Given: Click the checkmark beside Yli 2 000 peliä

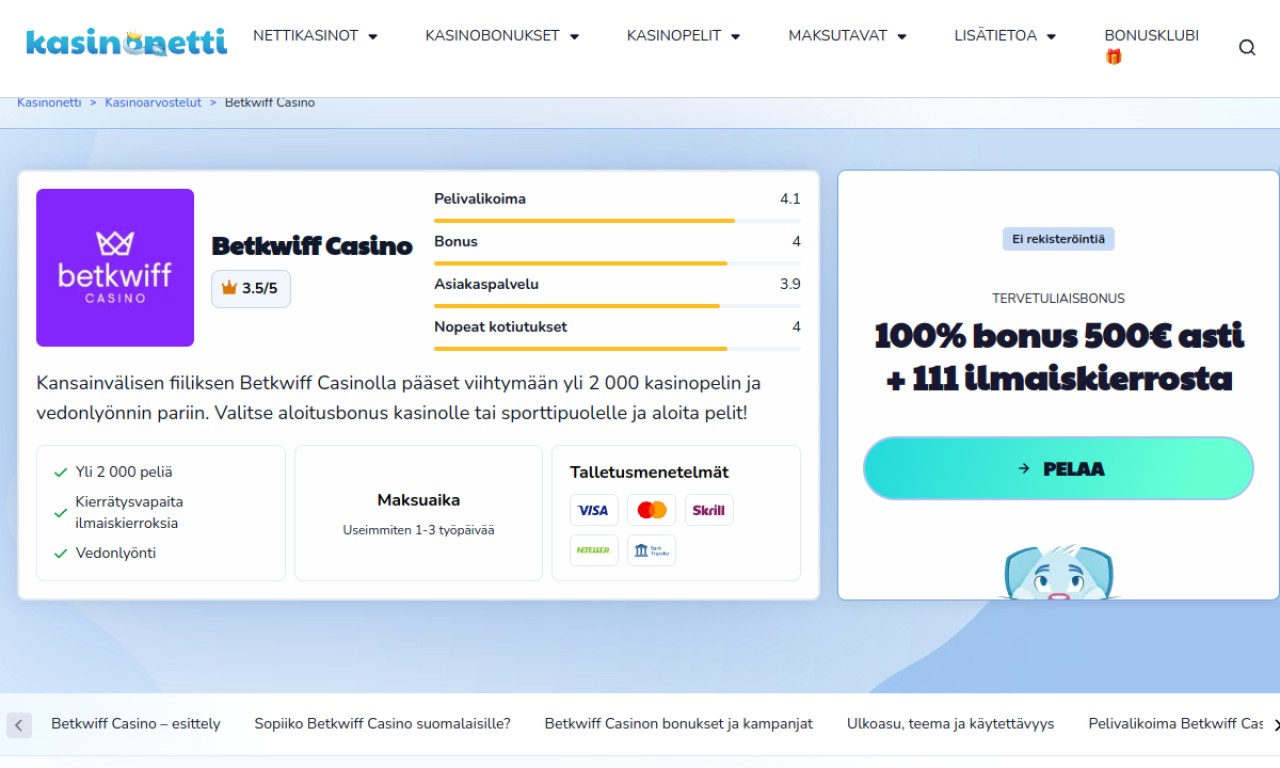Looking at the screenshot, I should (60, 472).
